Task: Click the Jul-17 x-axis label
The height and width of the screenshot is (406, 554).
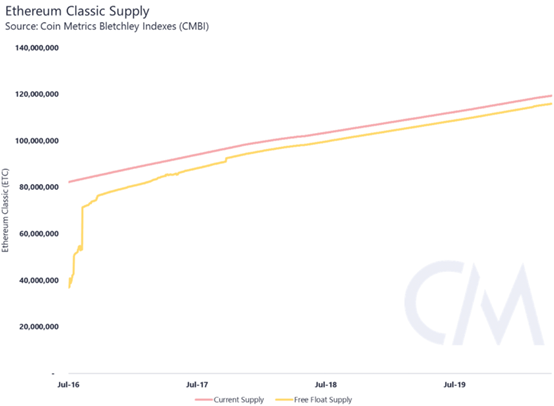Action: [x=197, y=384]
